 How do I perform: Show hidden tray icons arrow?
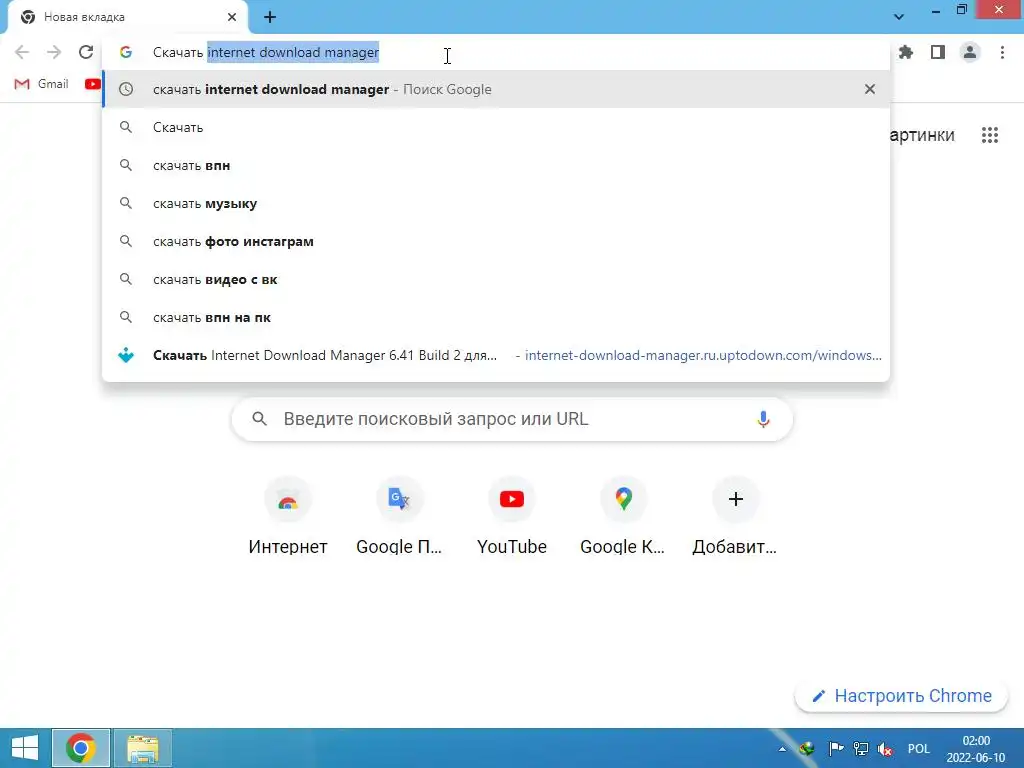point(782,749)
